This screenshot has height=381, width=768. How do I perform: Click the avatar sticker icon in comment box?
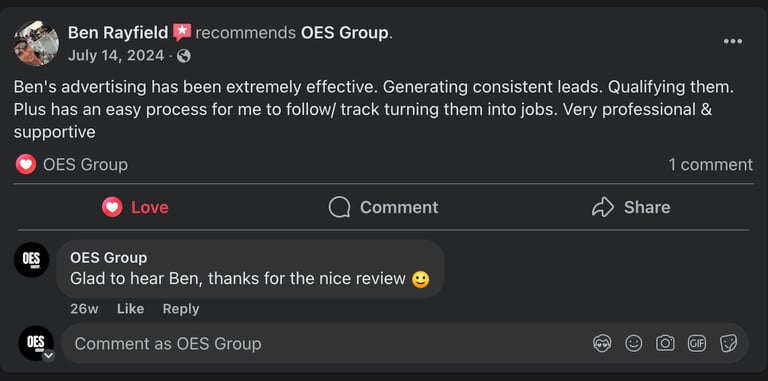click(x=602, y=343)
